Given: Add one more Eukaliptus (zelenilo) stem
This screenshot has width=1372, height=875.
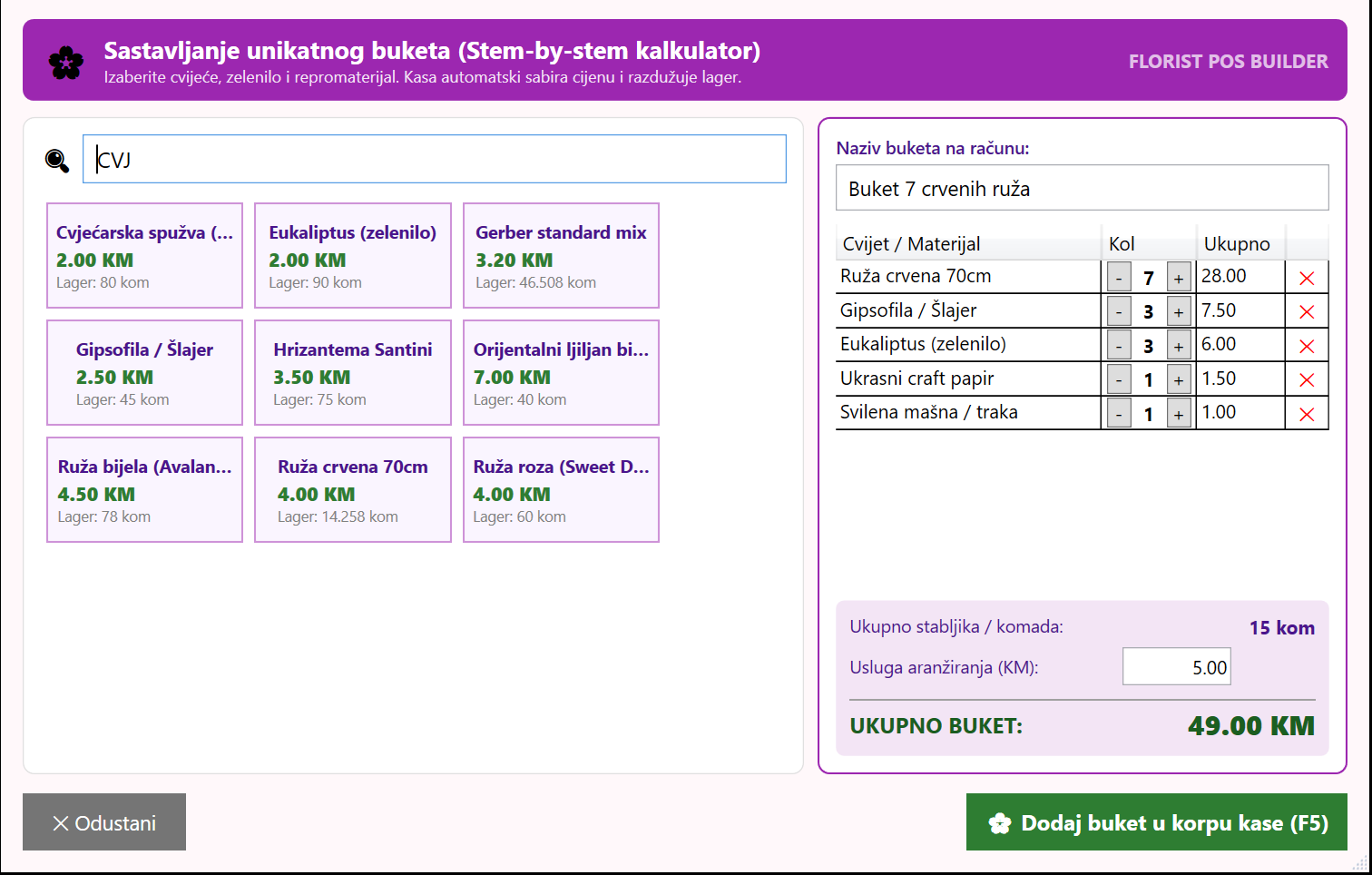Looking at the screenshot, I should click(x=1179, y=346).
